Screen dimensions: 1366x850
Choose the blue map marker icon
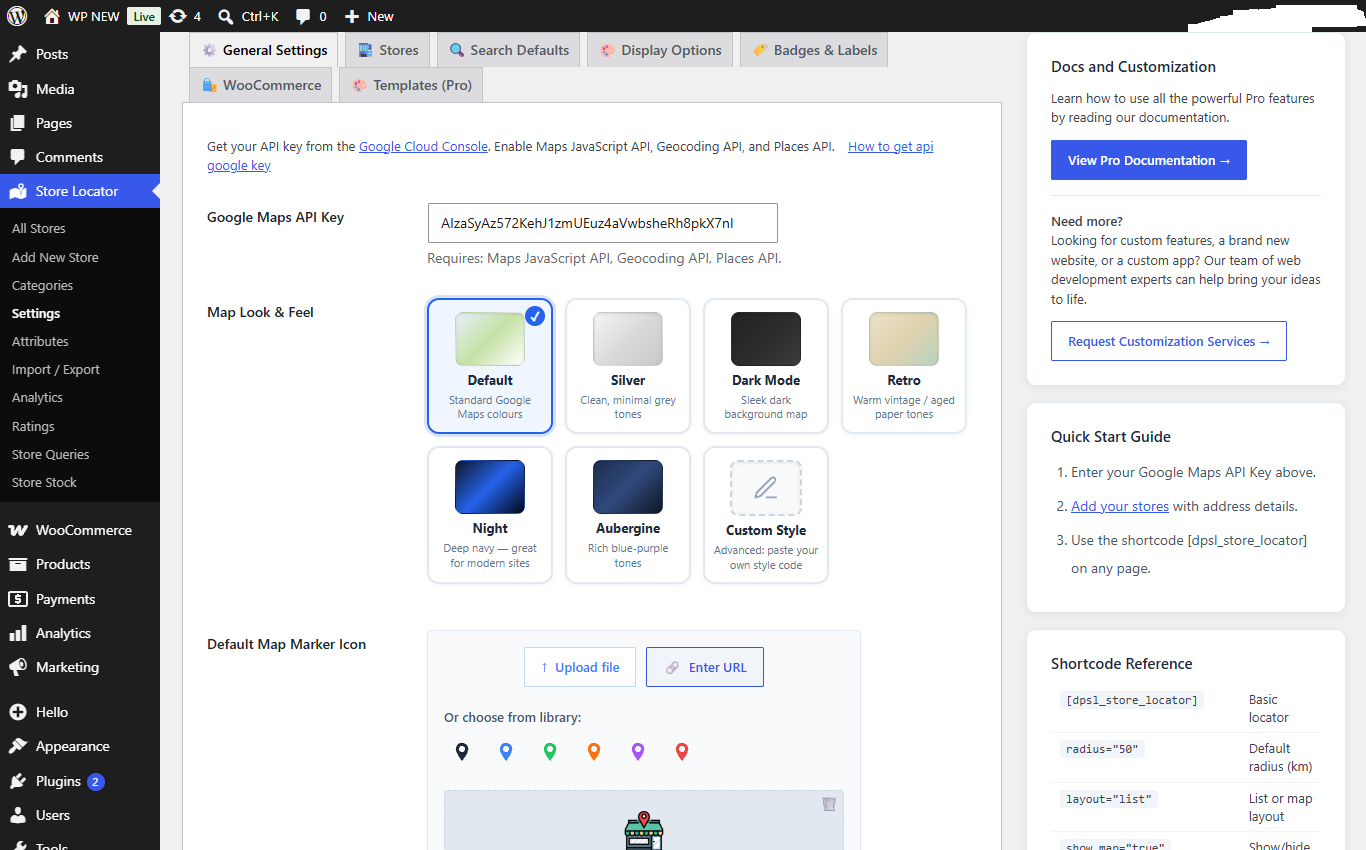click(x=506, y=751)
